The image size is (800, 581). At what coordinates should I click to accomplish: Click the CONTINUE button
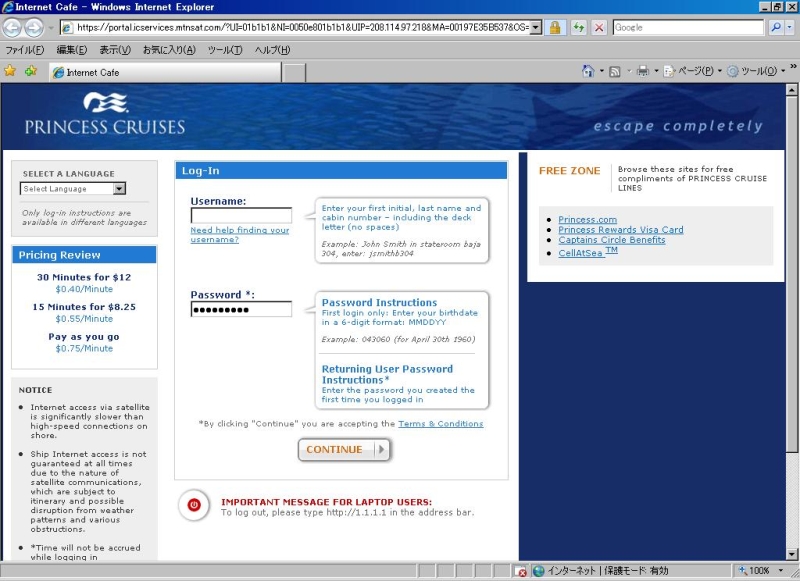(x=344, y=450)
